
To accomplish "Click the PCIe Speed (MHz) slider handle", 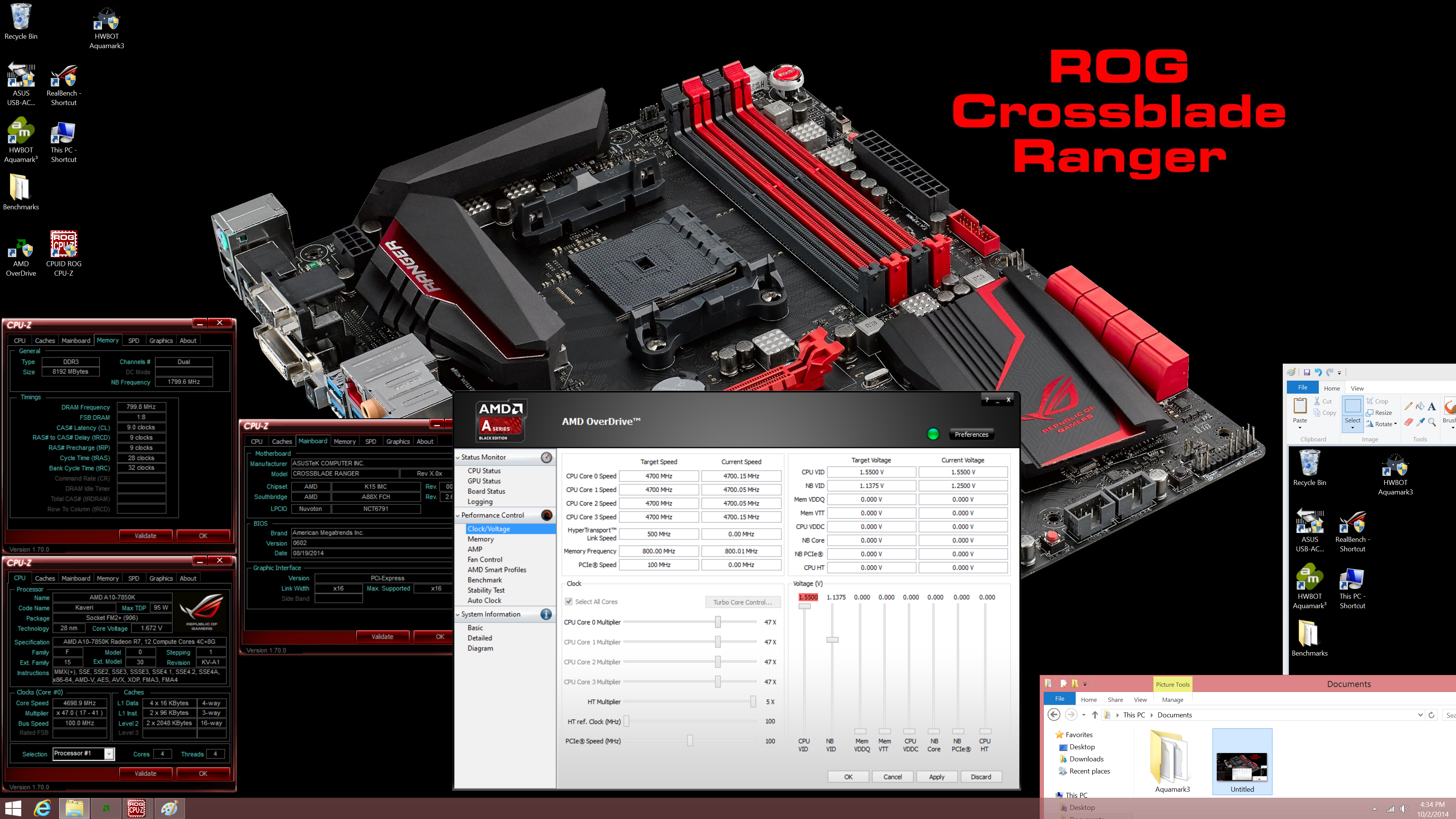I will [690, 741].
